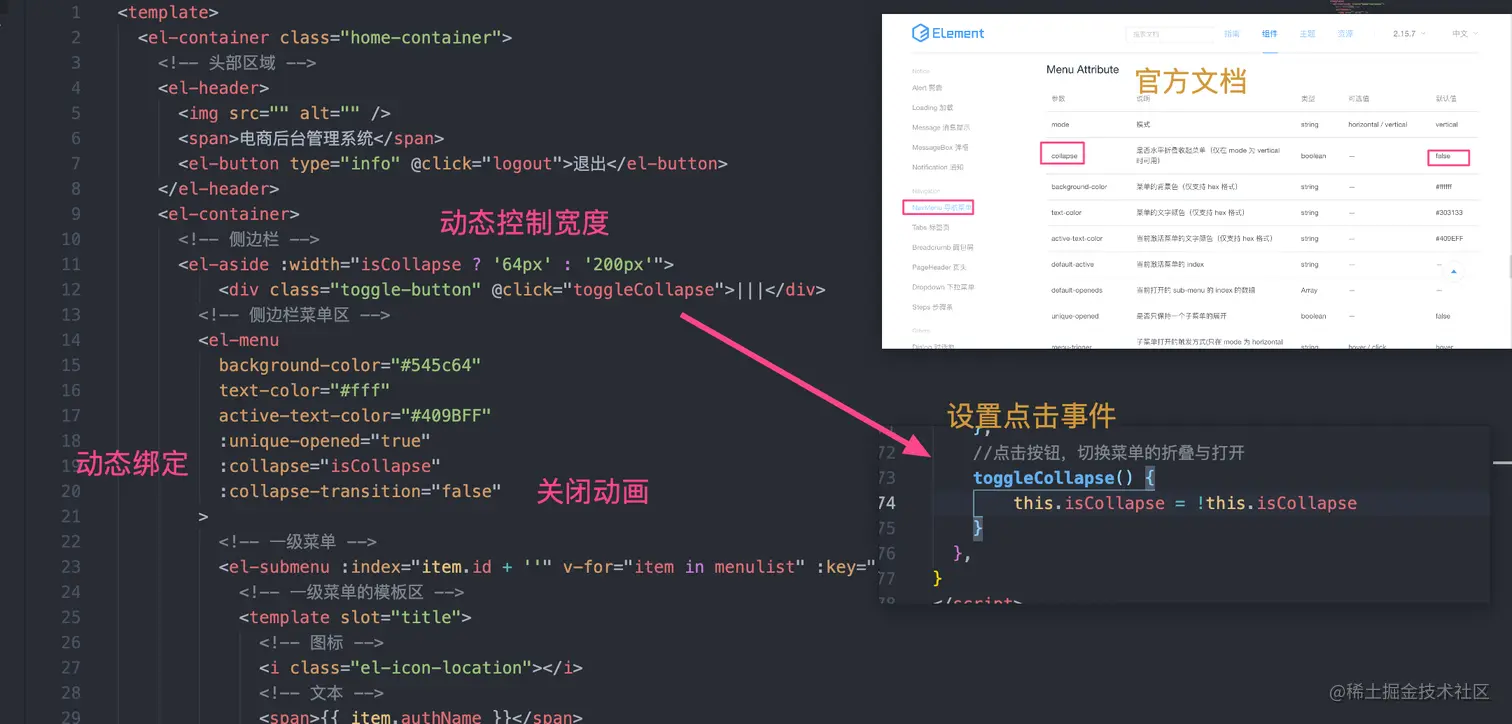Click the :unique-opened="true" line
Image resolution: width=1512 pixels, height=724 pixels.
tap(325, 440)
